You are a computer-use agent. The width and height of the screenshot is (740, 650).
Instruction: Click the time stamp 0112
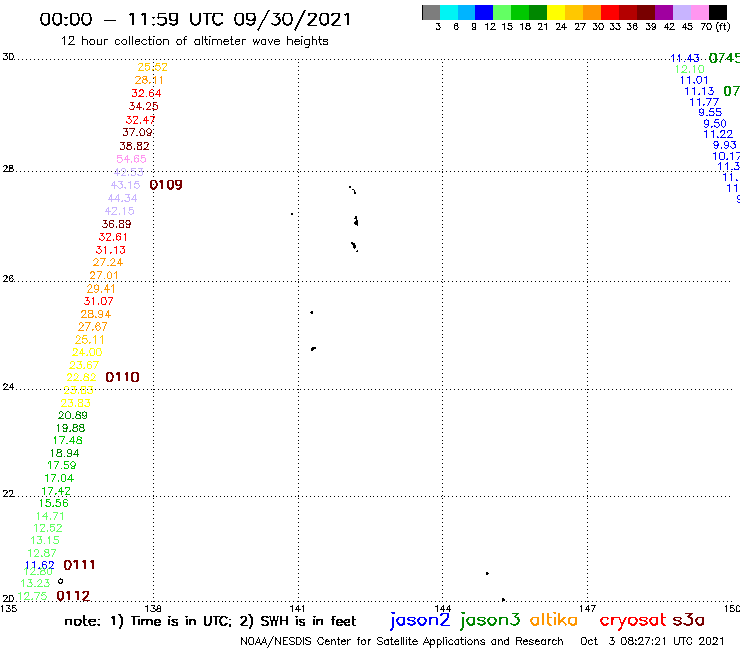73,596
